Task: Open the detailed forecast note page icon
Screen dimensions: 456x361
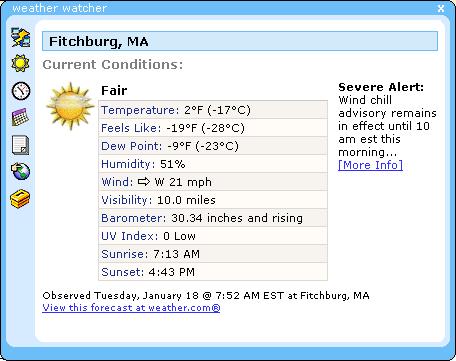Action: point(21,145)
